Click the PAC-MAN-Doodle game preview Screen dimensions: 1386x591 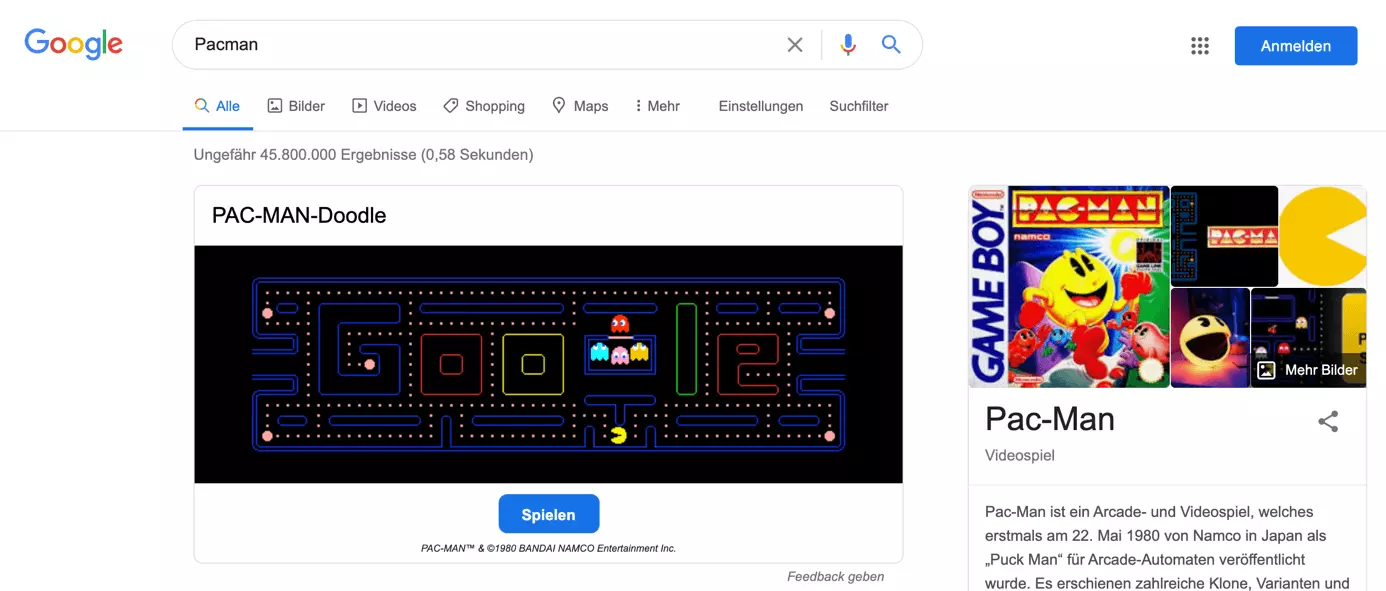548,364
